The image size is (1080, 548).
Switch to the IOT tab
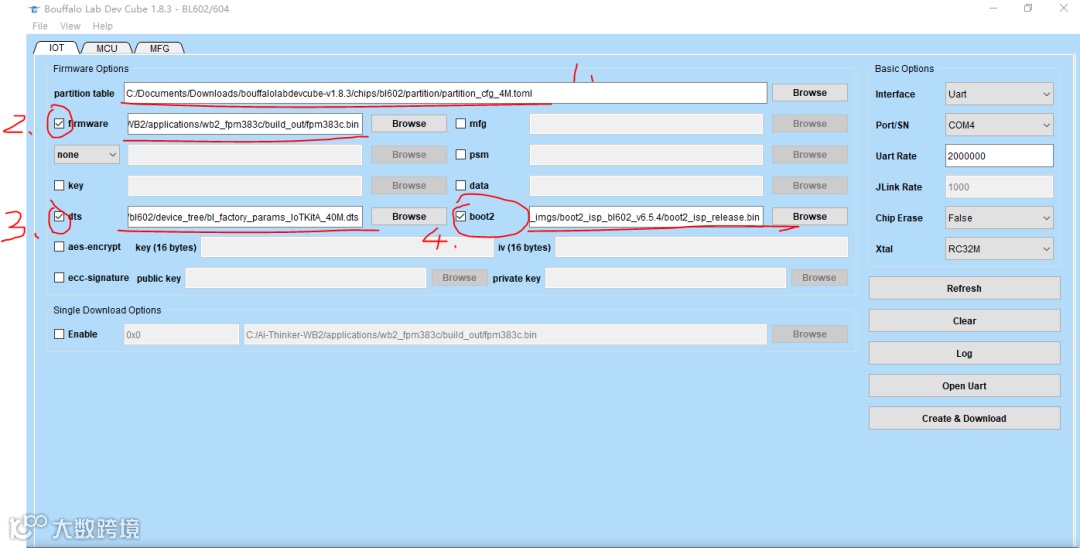pos(56,48)
